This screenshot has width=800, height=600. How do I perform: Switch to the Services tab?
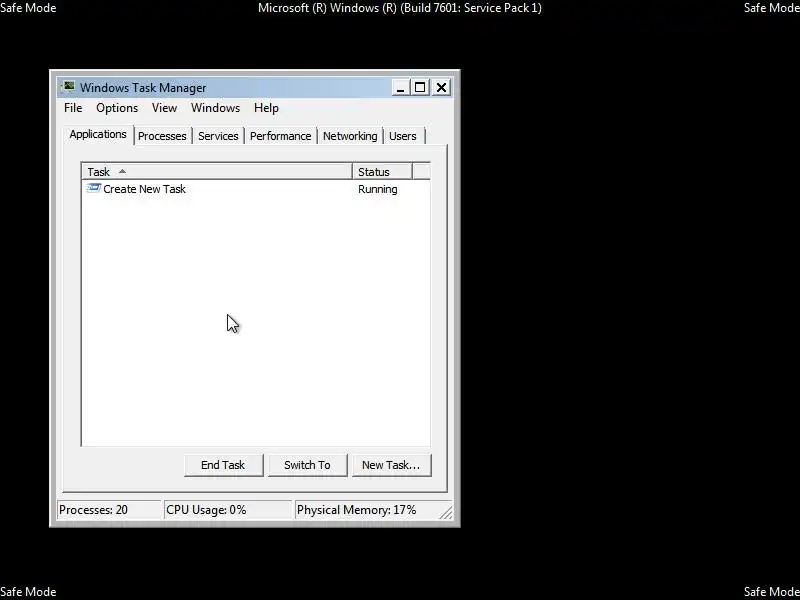point(218,136)
